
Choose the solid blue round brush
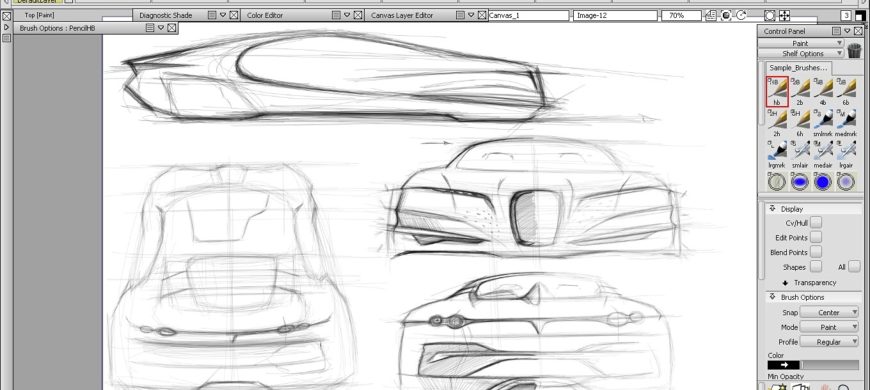click(x=823, y=181)
